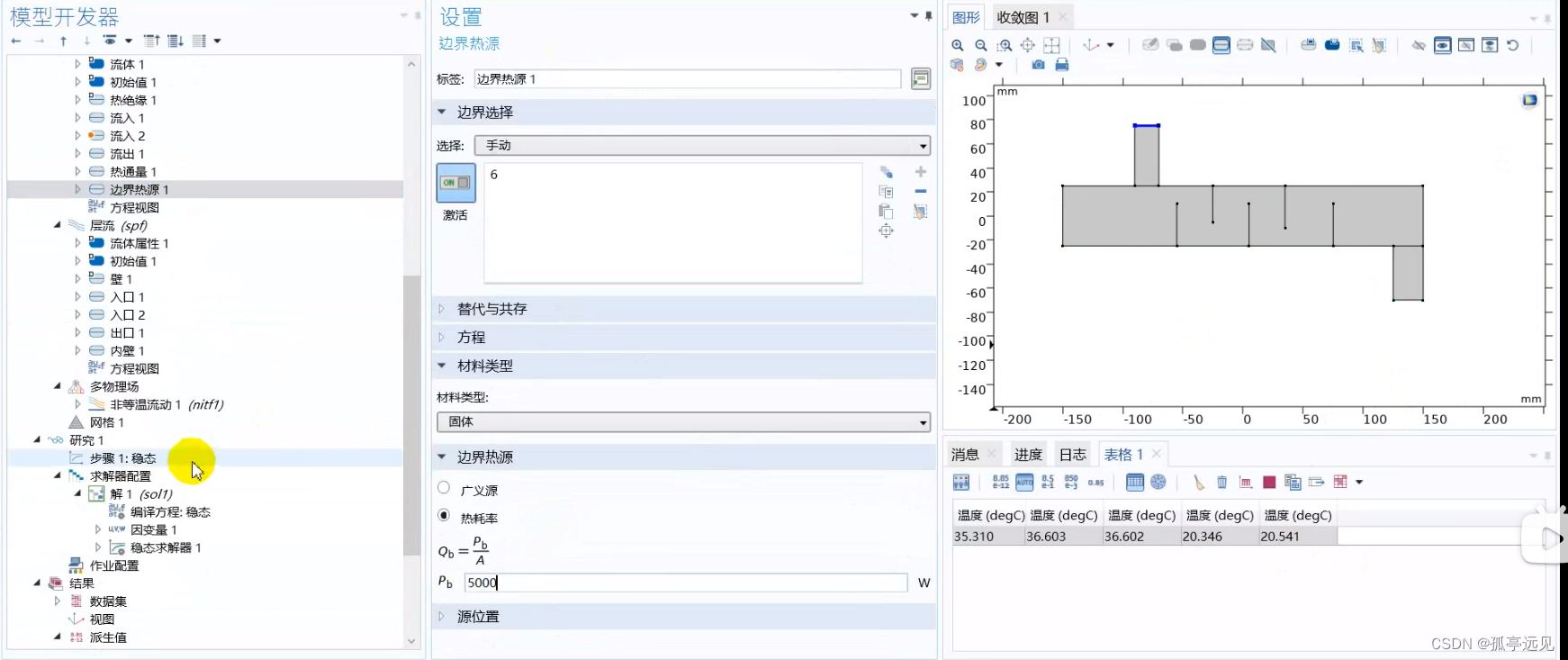The height and width of the screenshot is (660, 1568).
Task: Toggle the polar complex display icon in table toolbar
Action: [x=1158, y=483]
